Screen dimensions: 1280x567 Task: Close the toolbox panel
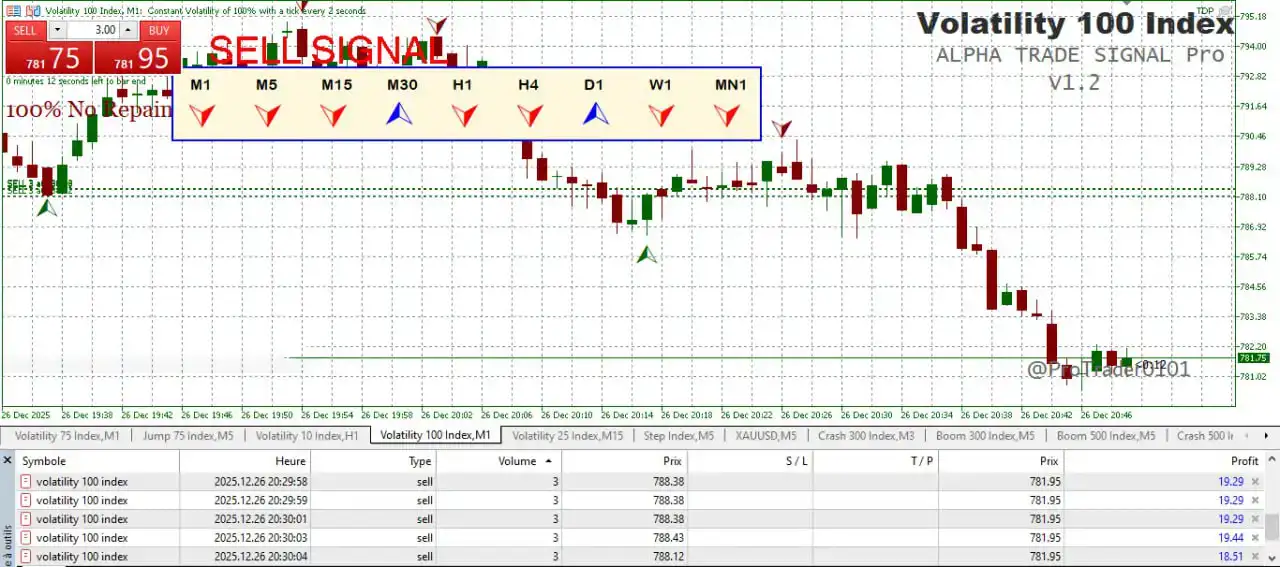(x=7, y=461)
